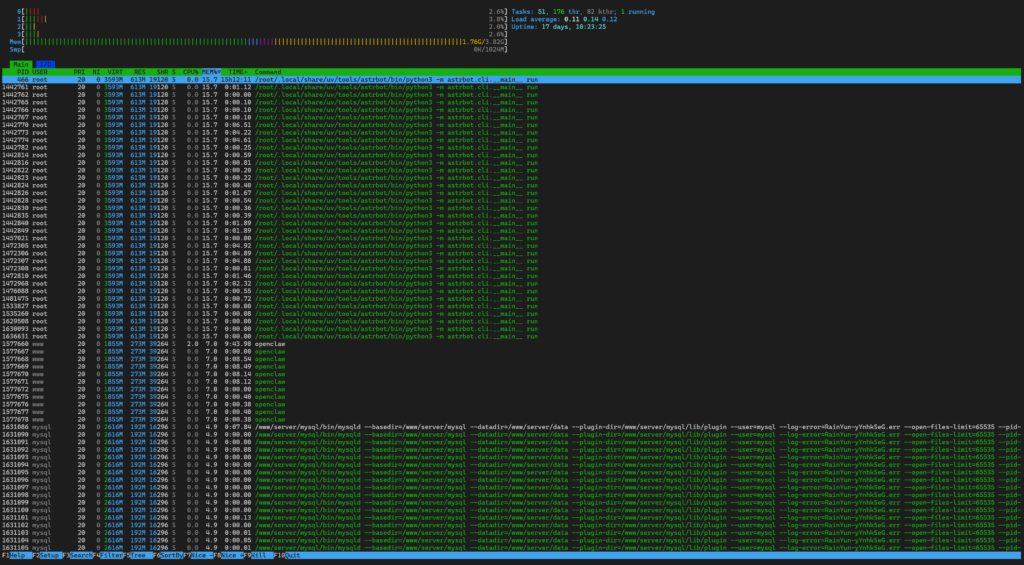Switch to the Main tab
Image resolution: width=1024 pixels, height=565 pixels.
(x=22, y=64)
